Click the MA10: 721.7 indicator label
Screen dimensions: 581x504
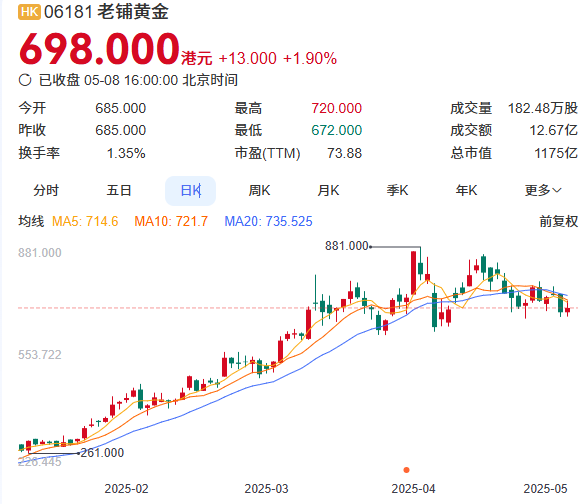click(171, 221)
